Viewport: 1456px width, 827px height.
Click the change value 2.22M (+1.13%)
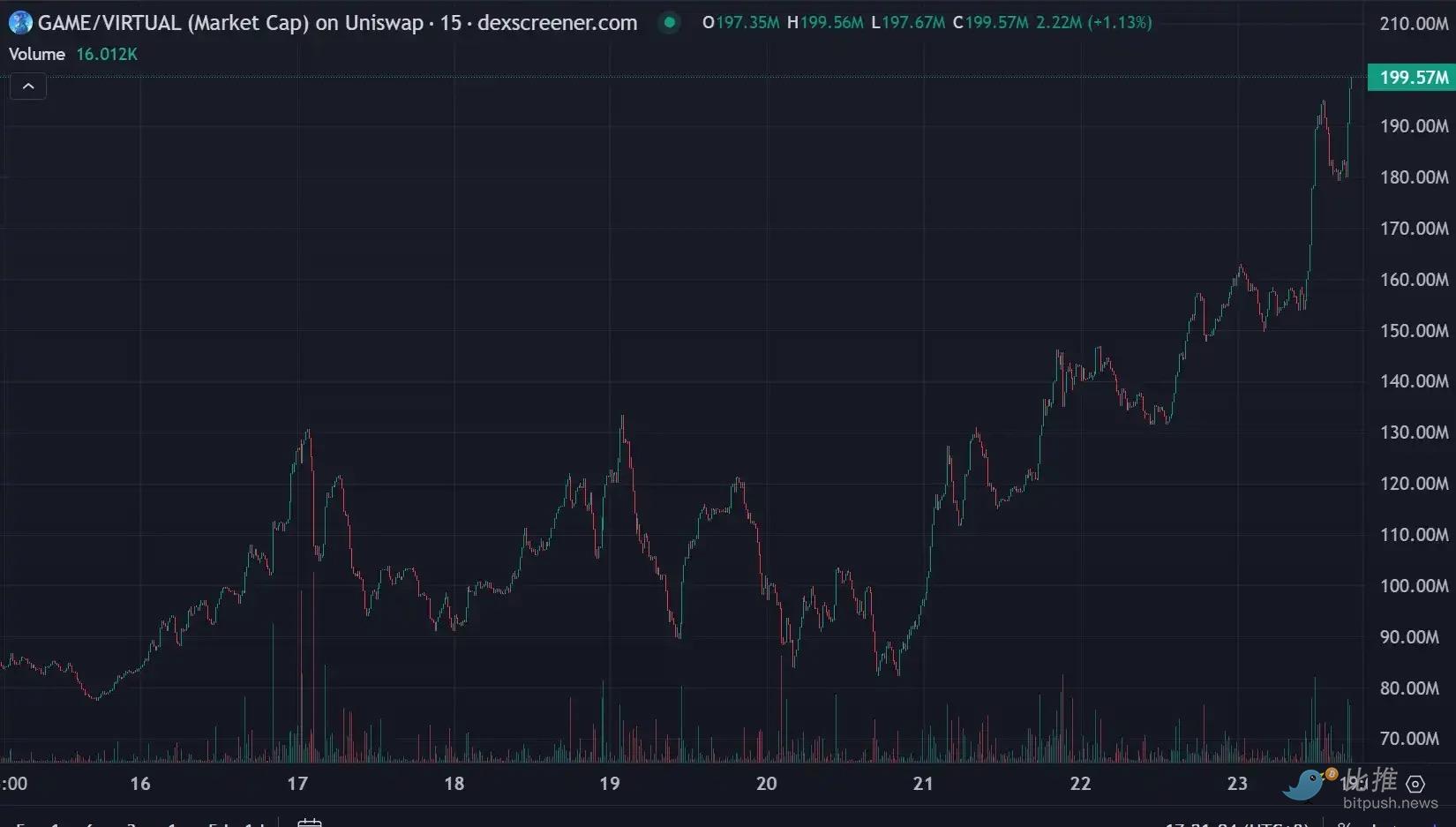point(1094,23)
